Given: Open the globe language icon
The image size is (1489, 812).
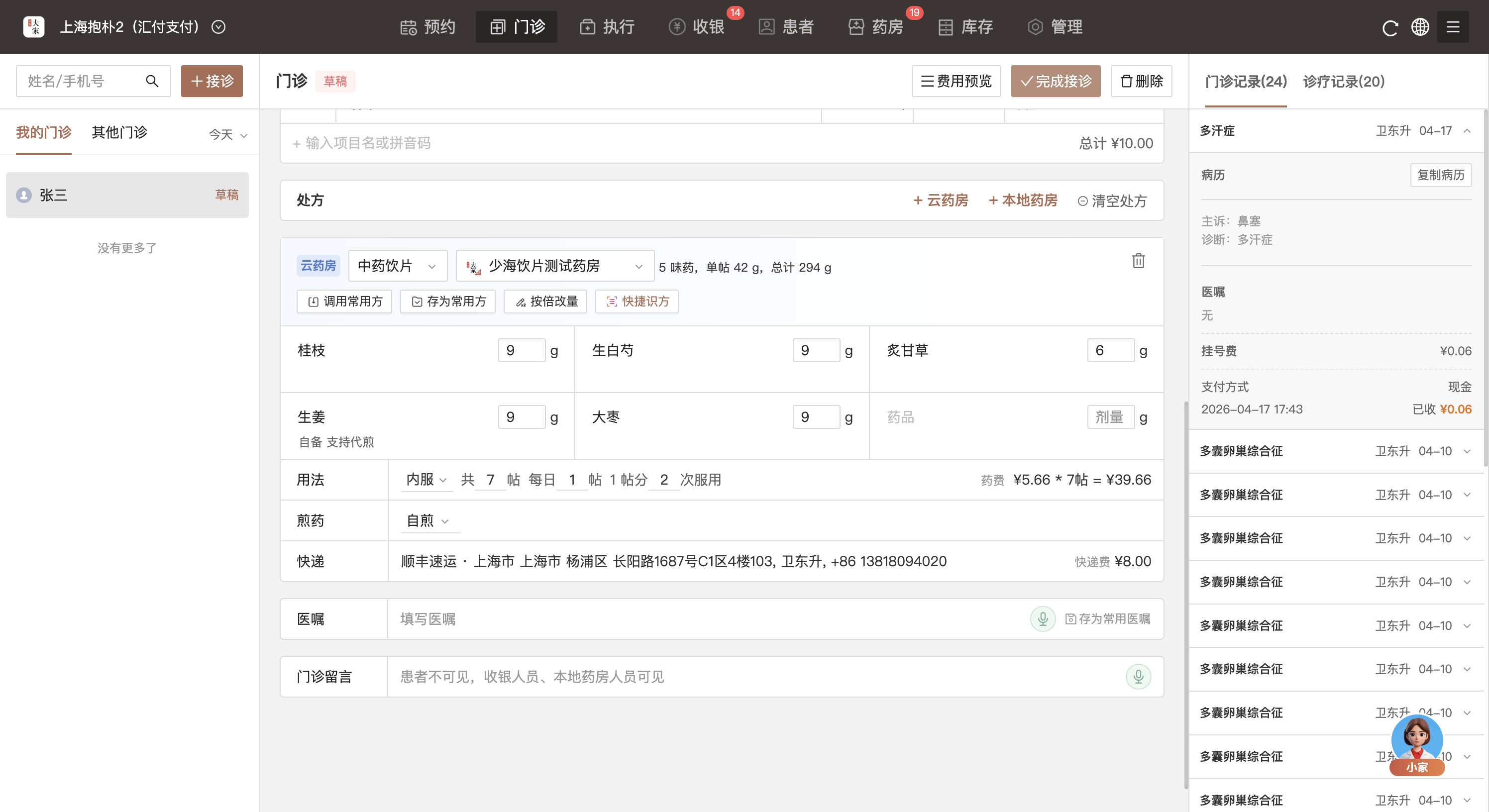Looking at the screenshot, I should point(1420,27).
